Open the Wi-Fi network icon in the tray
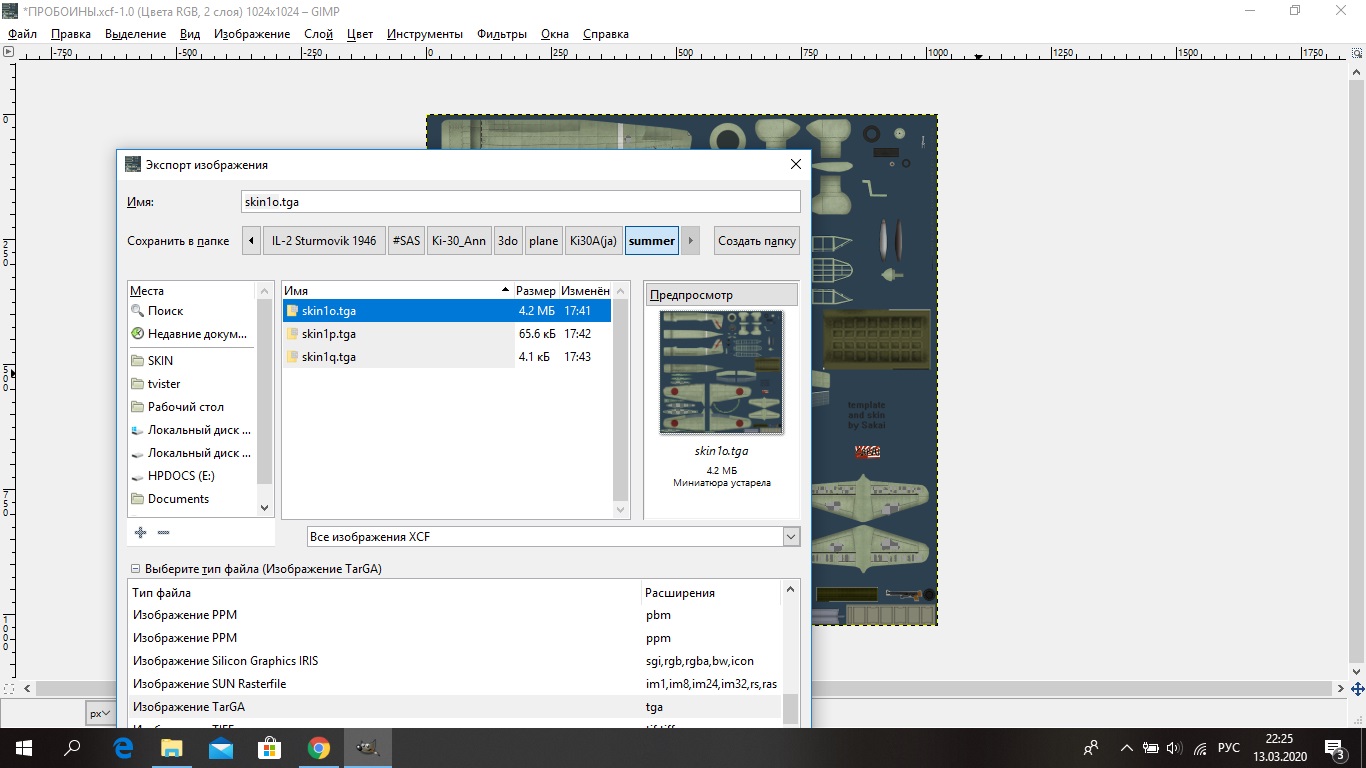 coord(1199,748)
